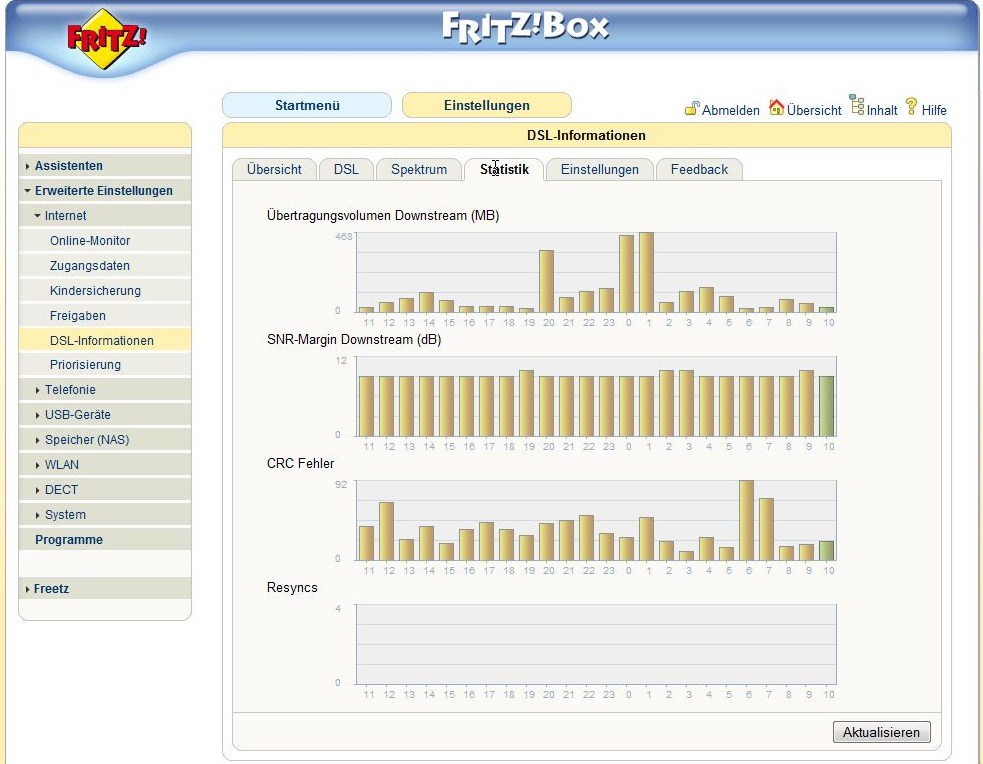Image resolution: width=983 pixels, height=764 pixels.
Task: Click the '92' CRC axis maximum value
Action: click(340, 485)
